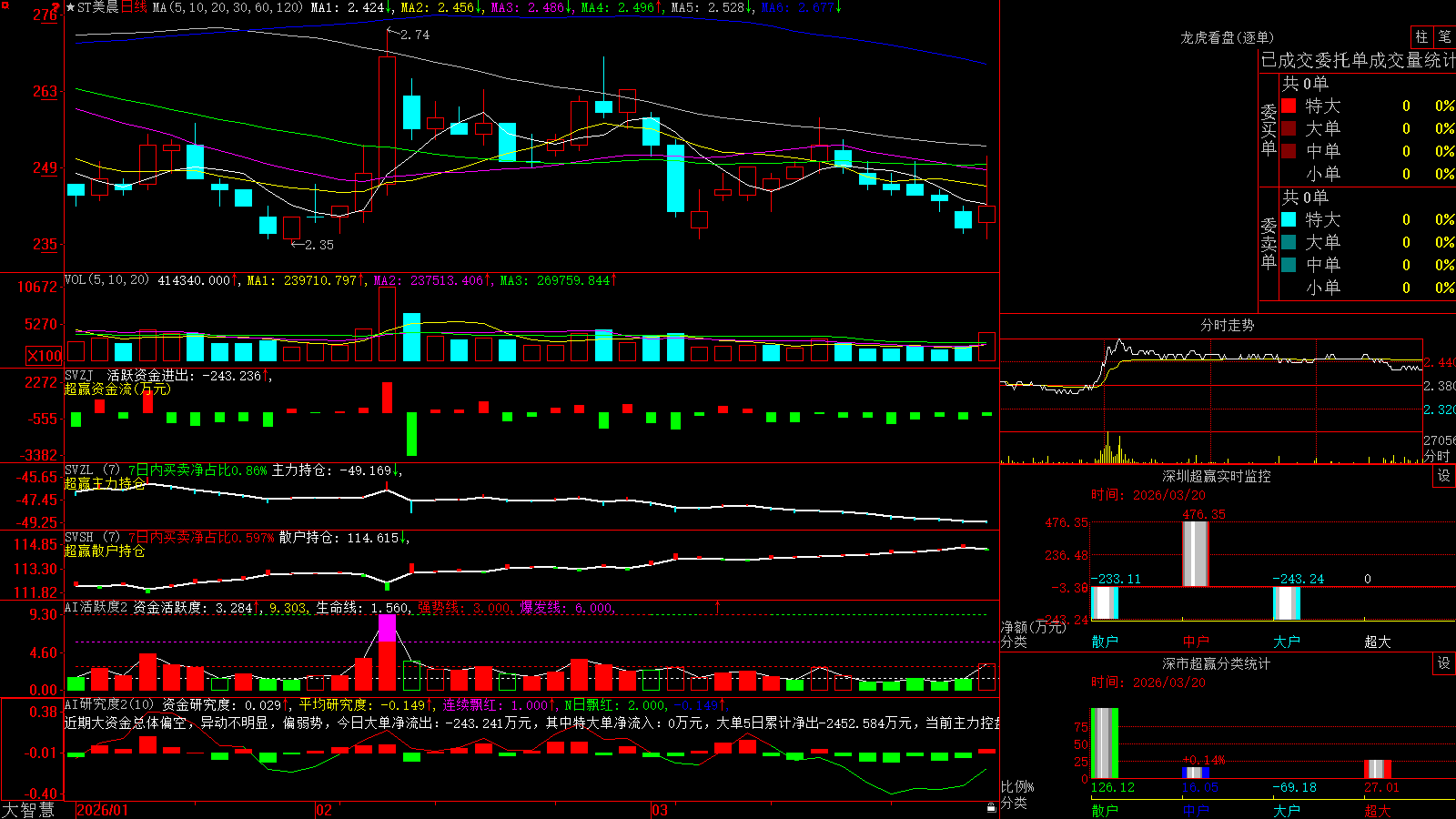1456x819 pixels.
Task: Click the 2.35 low price annotation
Action: [x=319, y=245]
